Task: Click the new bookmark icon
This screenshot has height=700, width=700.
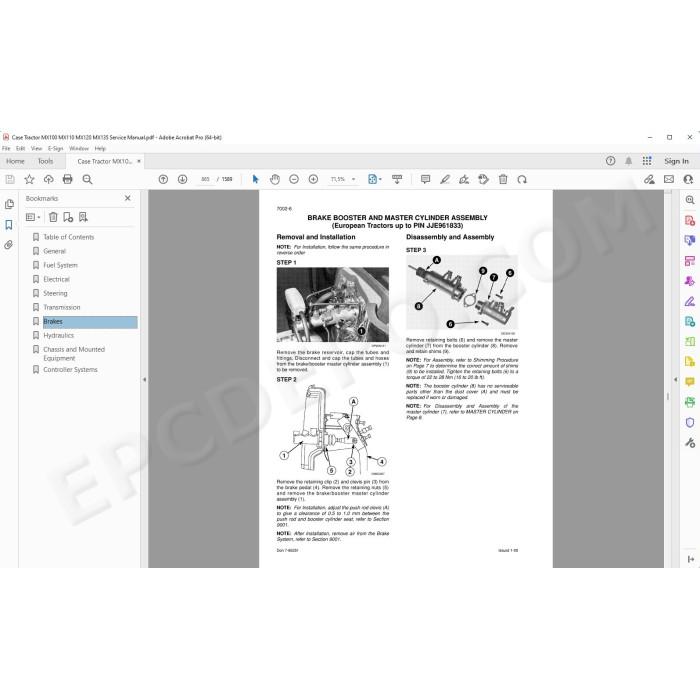Action: click(x=68, y=217)
